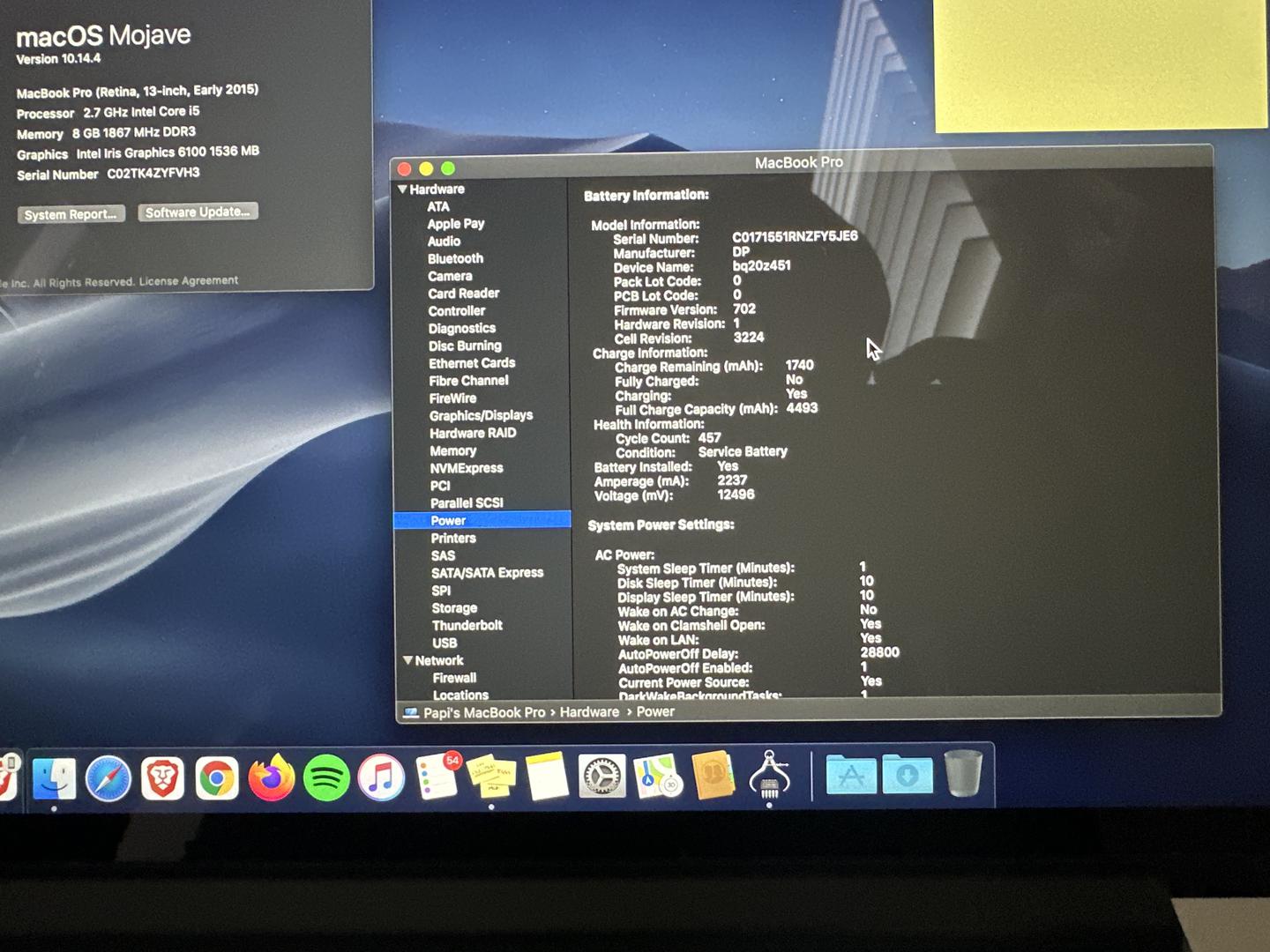Click the "Service Battery" condition value

[743, 451]
